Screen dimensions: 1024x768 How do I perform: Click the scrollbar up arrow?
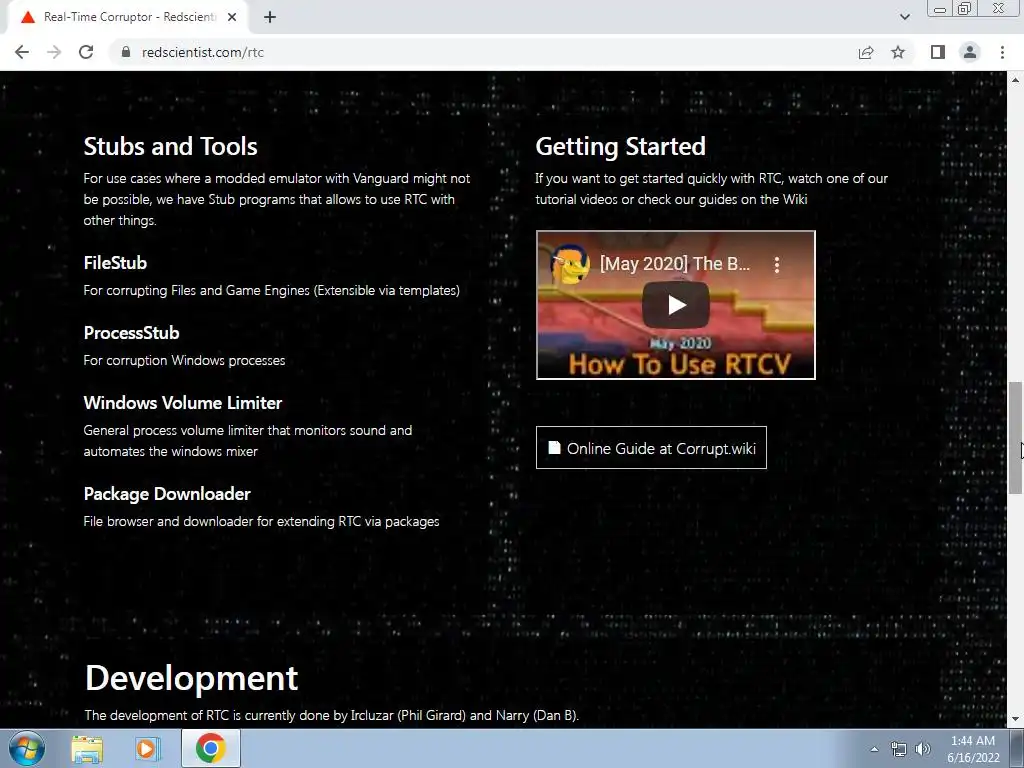(x=1015, y=80)
